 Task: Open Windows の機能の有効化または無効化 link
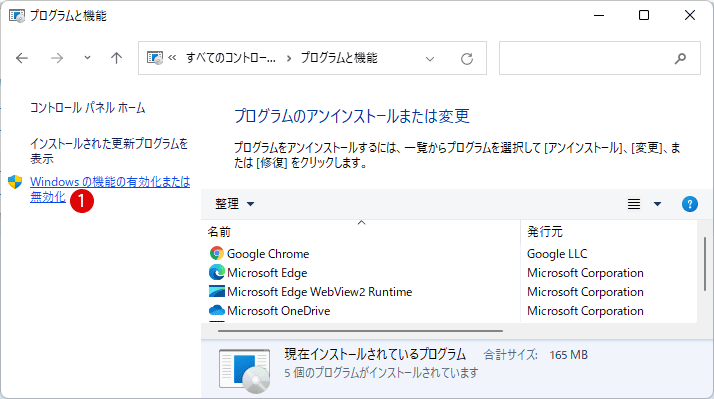click(110, 189)
